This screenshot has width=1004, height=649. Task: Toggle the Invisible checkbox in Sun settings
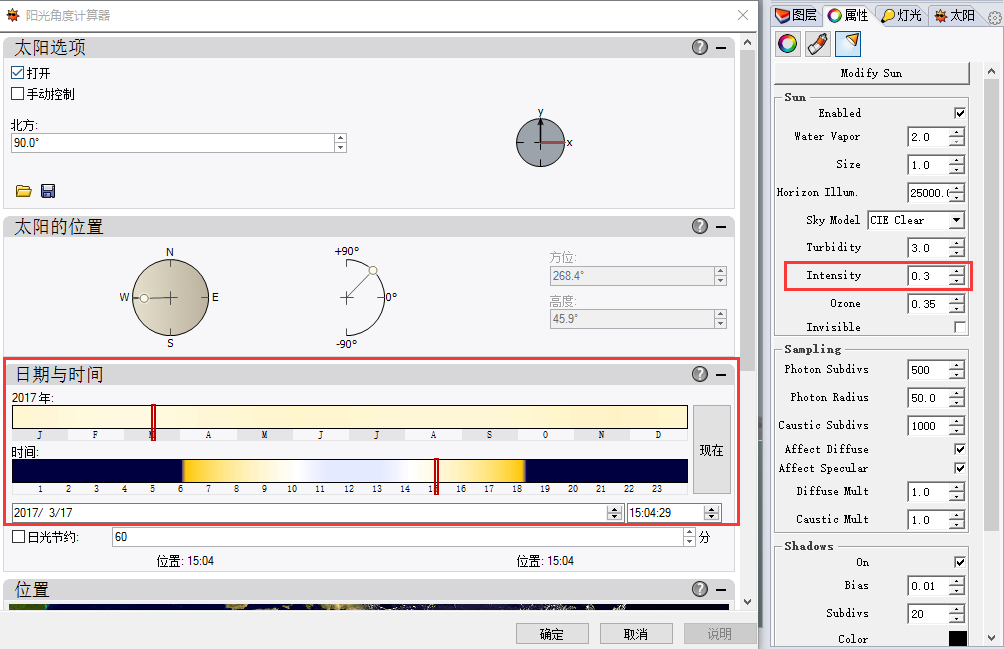(x=960, y=327)
